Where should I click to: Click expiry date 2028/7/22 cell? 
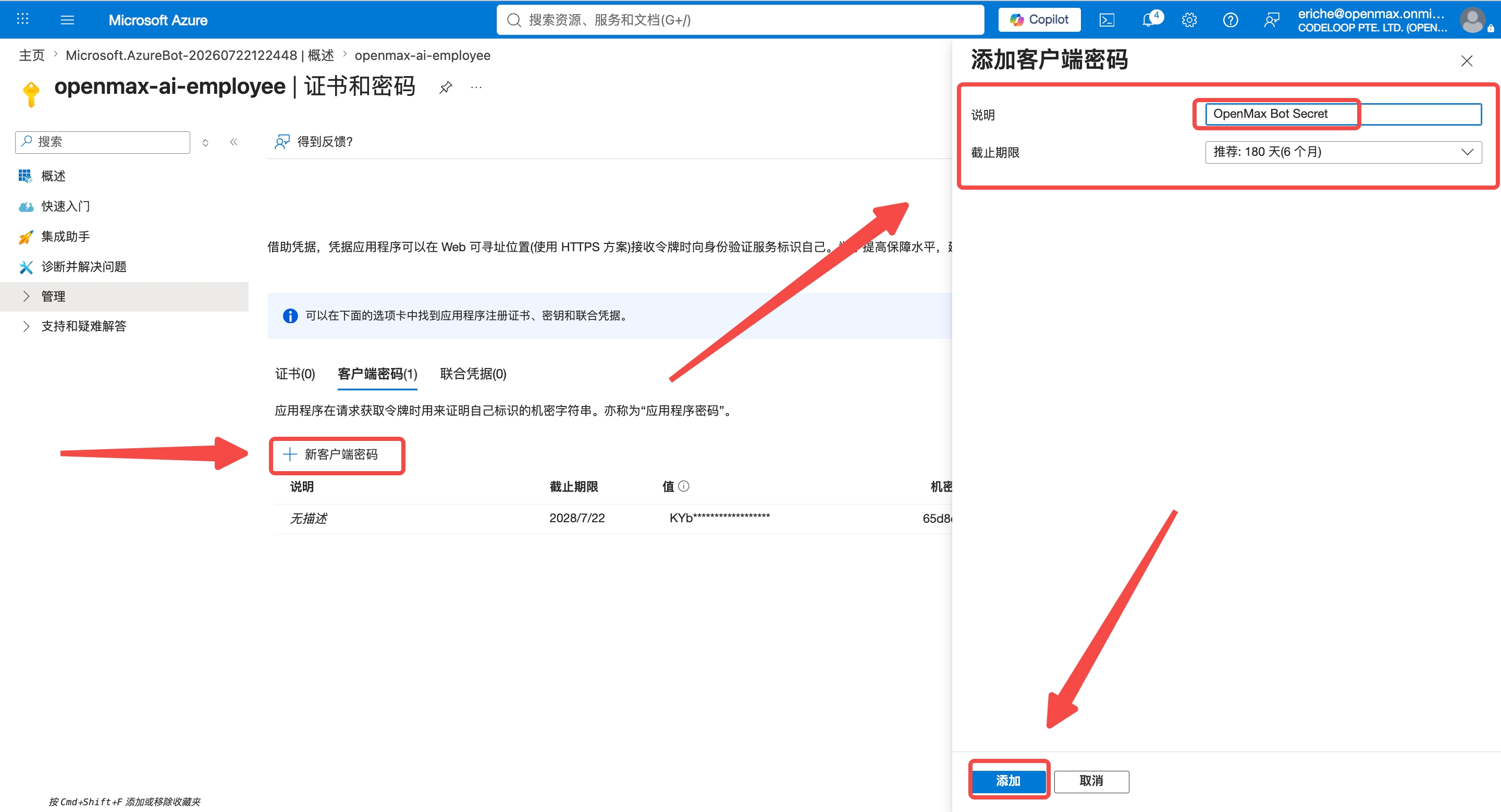[577, 518]
